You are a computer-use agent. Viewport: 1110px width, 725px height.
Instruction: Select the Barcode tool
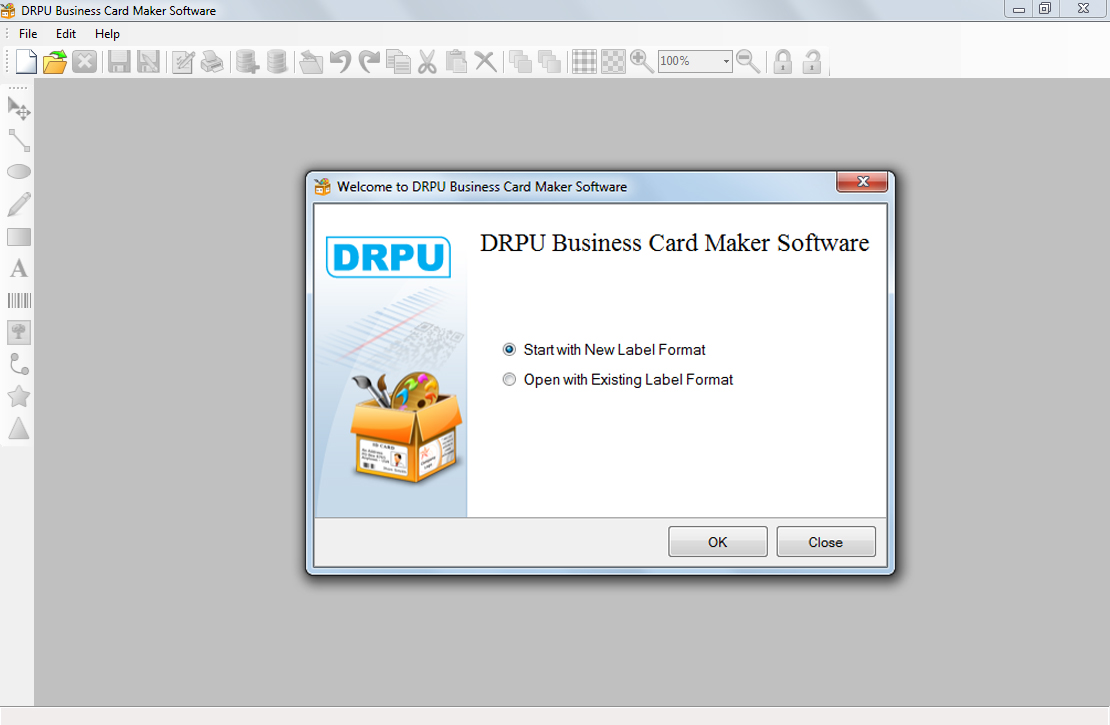[x=19, y=301]
